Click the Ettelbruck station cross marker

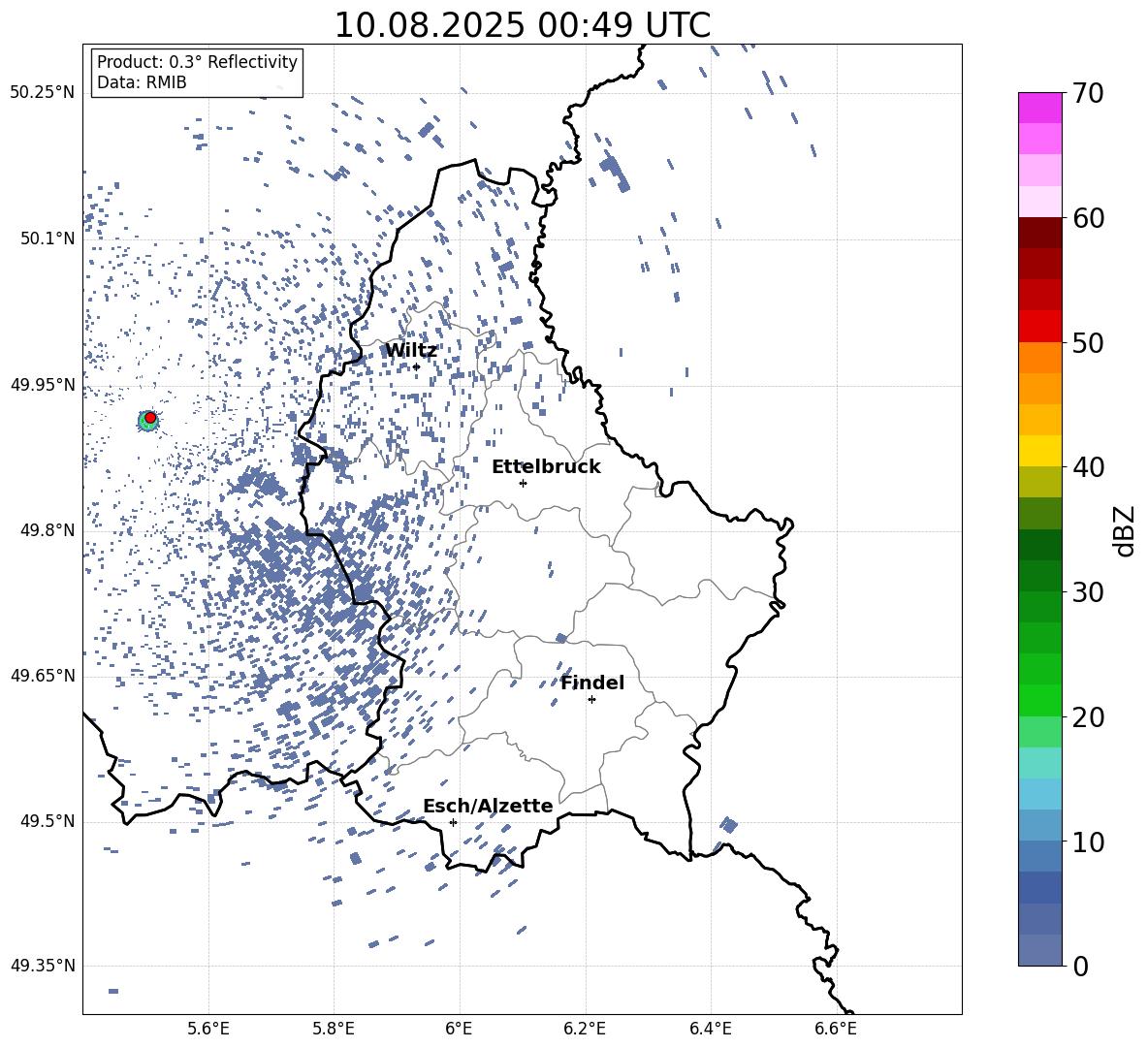[523, 483]
